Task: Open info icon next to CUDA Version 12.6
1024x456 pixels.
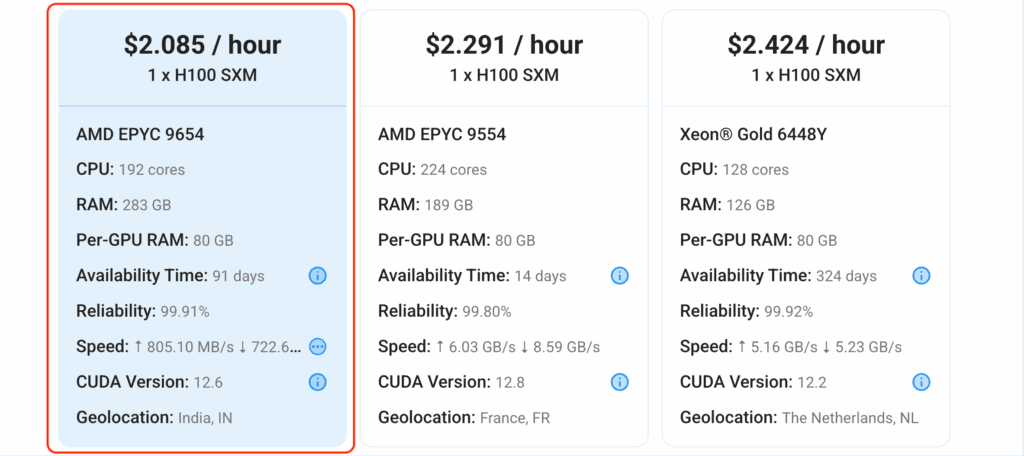Action: click(317, 382)
